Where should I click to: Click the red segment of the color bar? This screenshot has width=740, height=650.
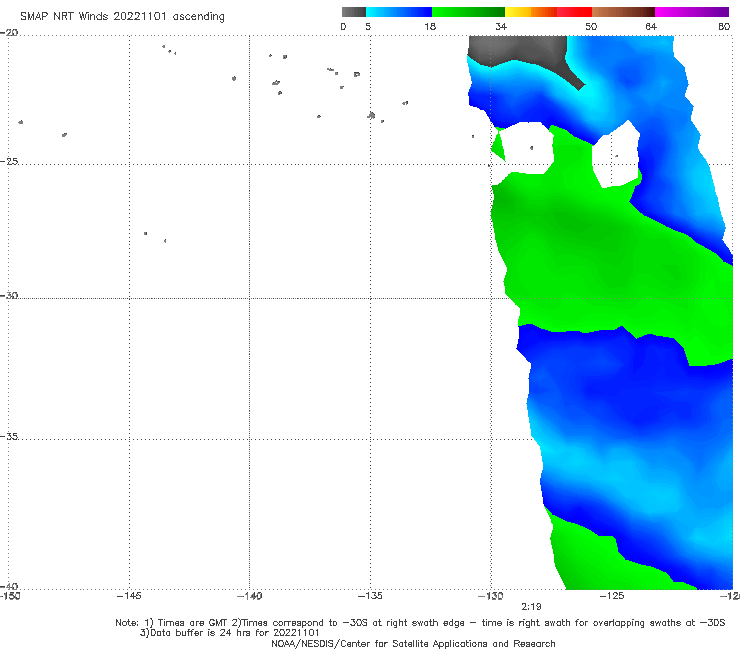click(x=574, y=12)
